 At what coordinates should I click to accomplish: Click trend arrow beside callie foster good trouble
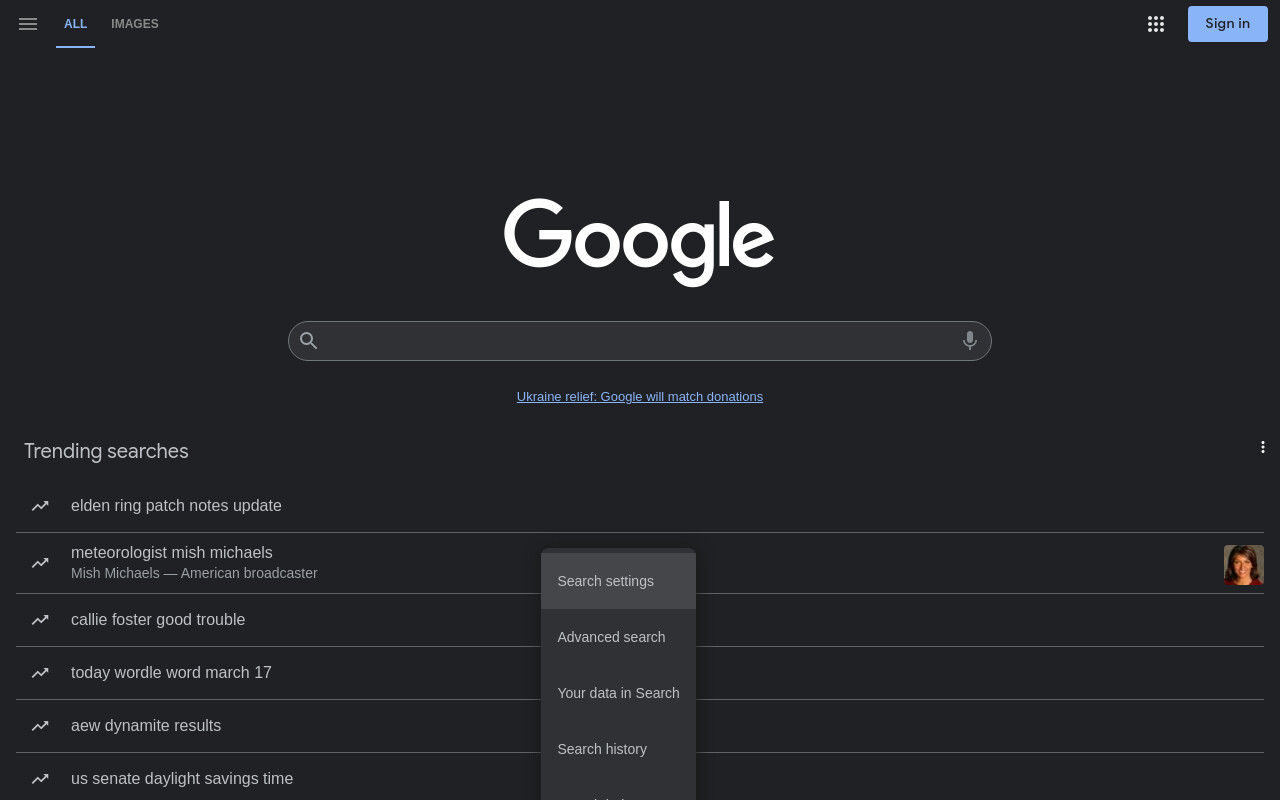[x=40, y=620]
